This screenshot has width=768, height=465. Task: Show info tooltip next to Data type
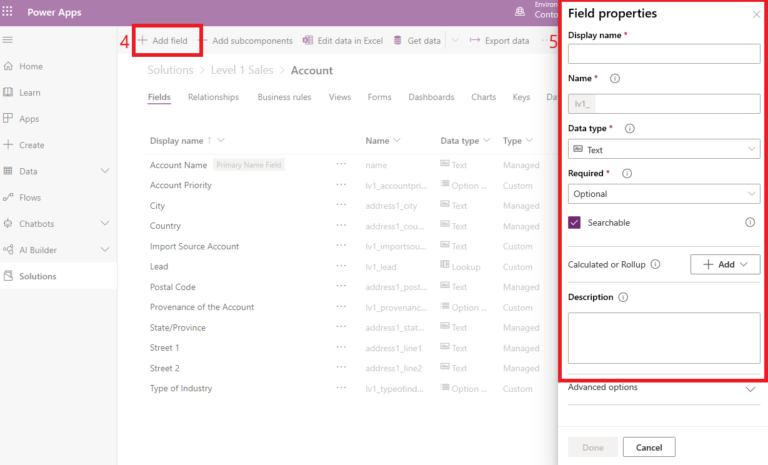[x=630, y=128]
